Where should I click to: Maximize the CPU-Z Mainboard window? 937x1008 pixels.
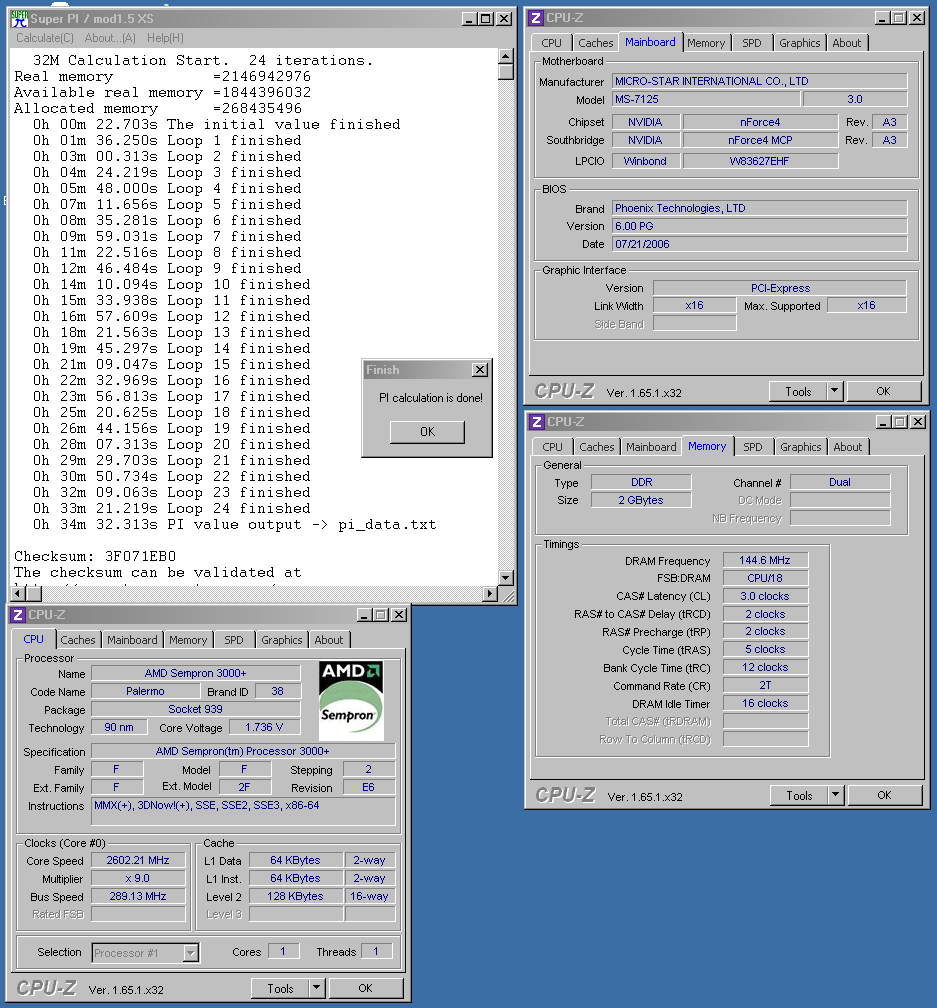point(899,18)
